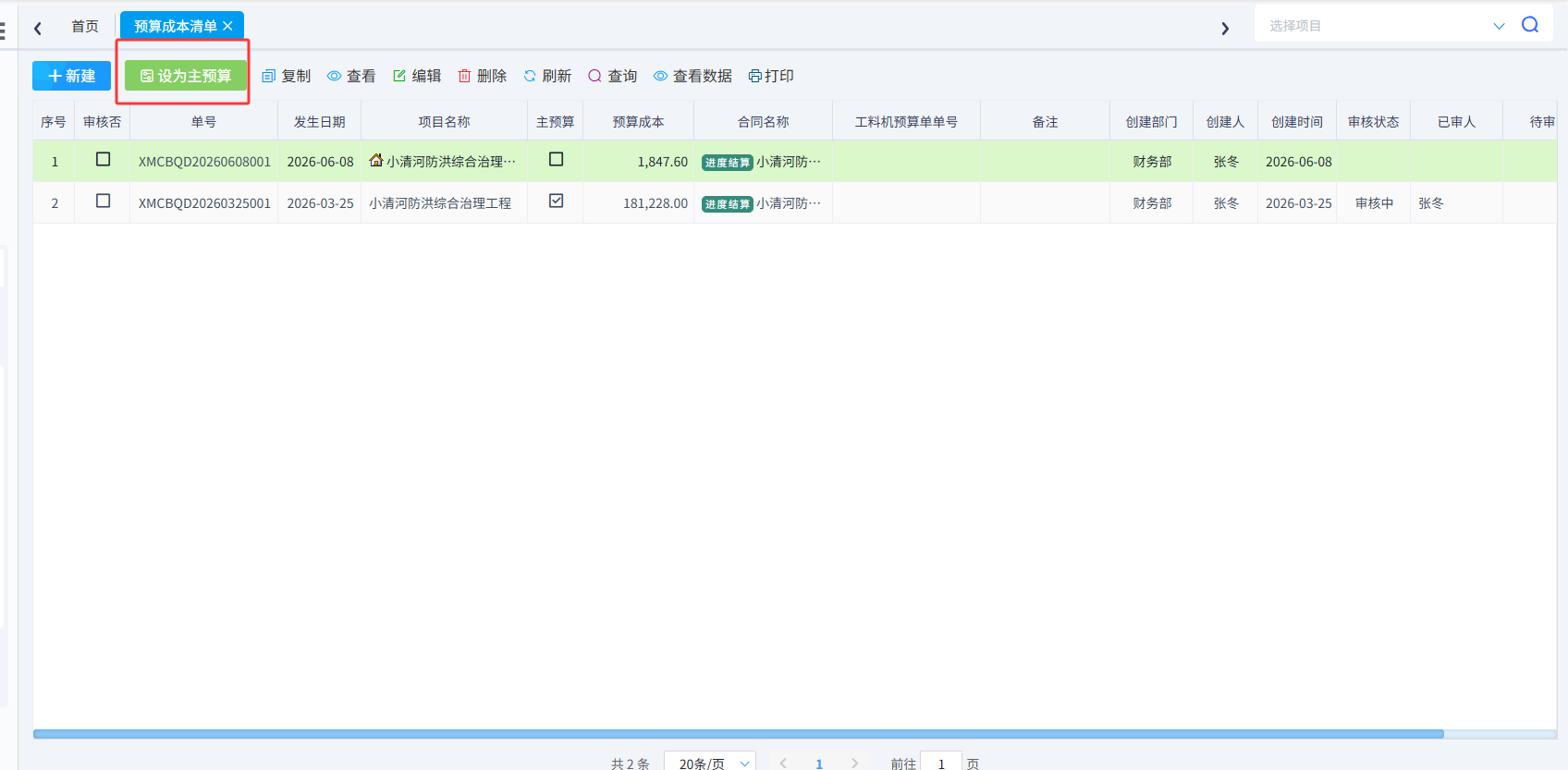This screenshot has width=1568, height=770.
Task: Click 查看 in the toolbar
Action: point(351,76)
